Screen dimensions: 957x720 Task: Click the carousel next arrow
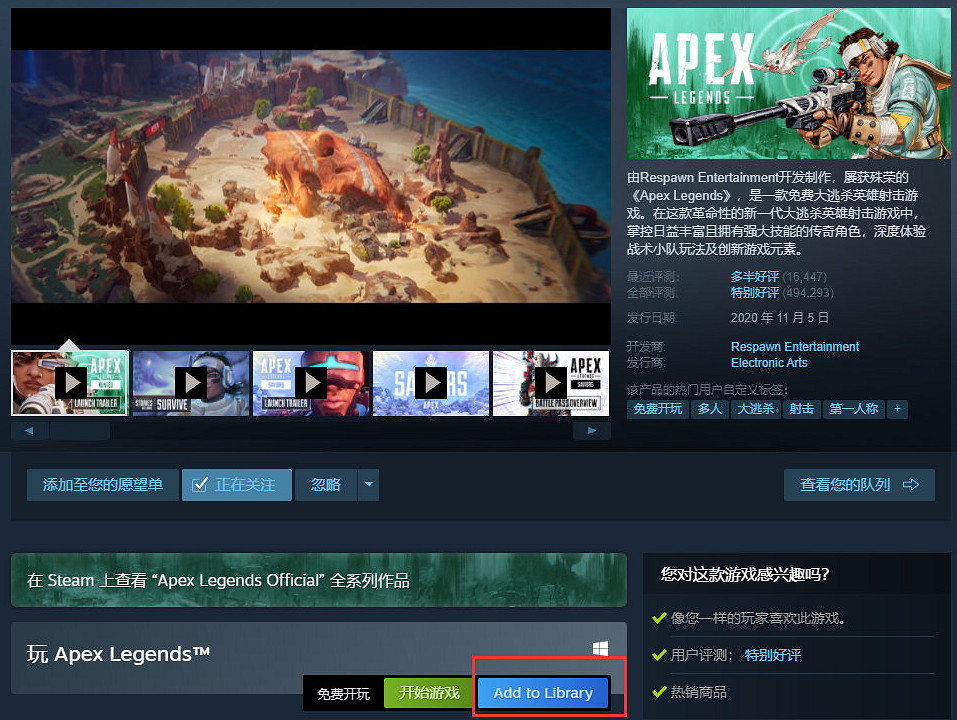point(592,430)
